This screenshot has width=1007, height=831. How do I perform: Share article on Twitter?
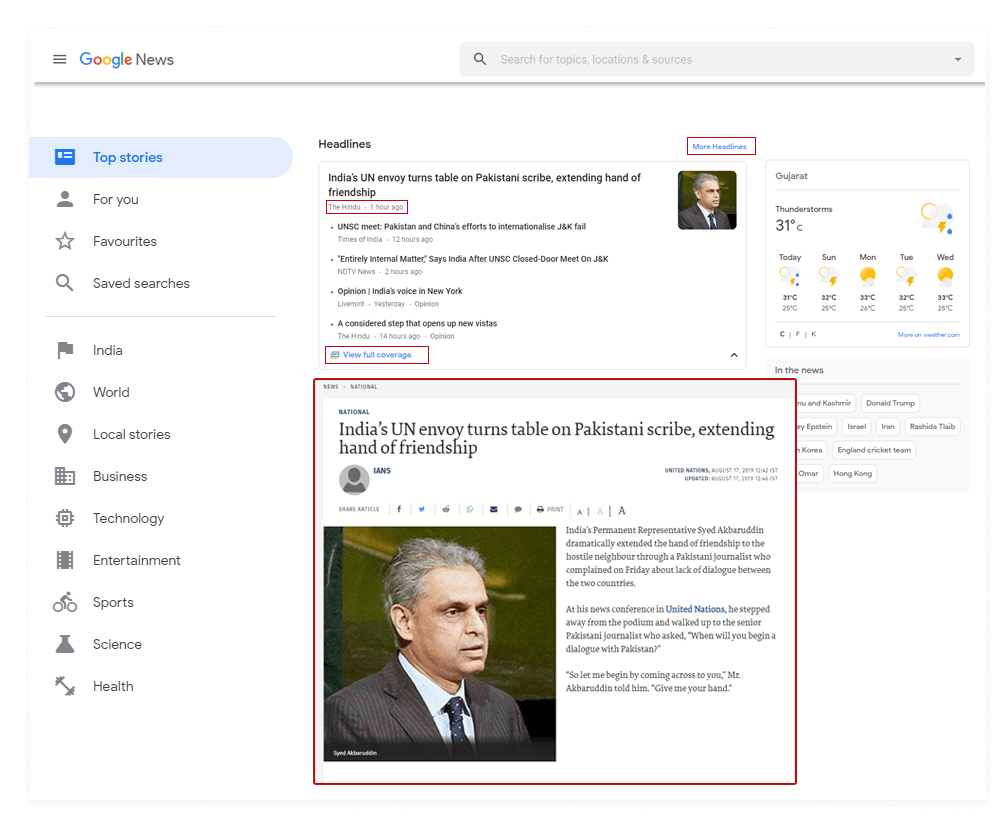coord(422,509)
